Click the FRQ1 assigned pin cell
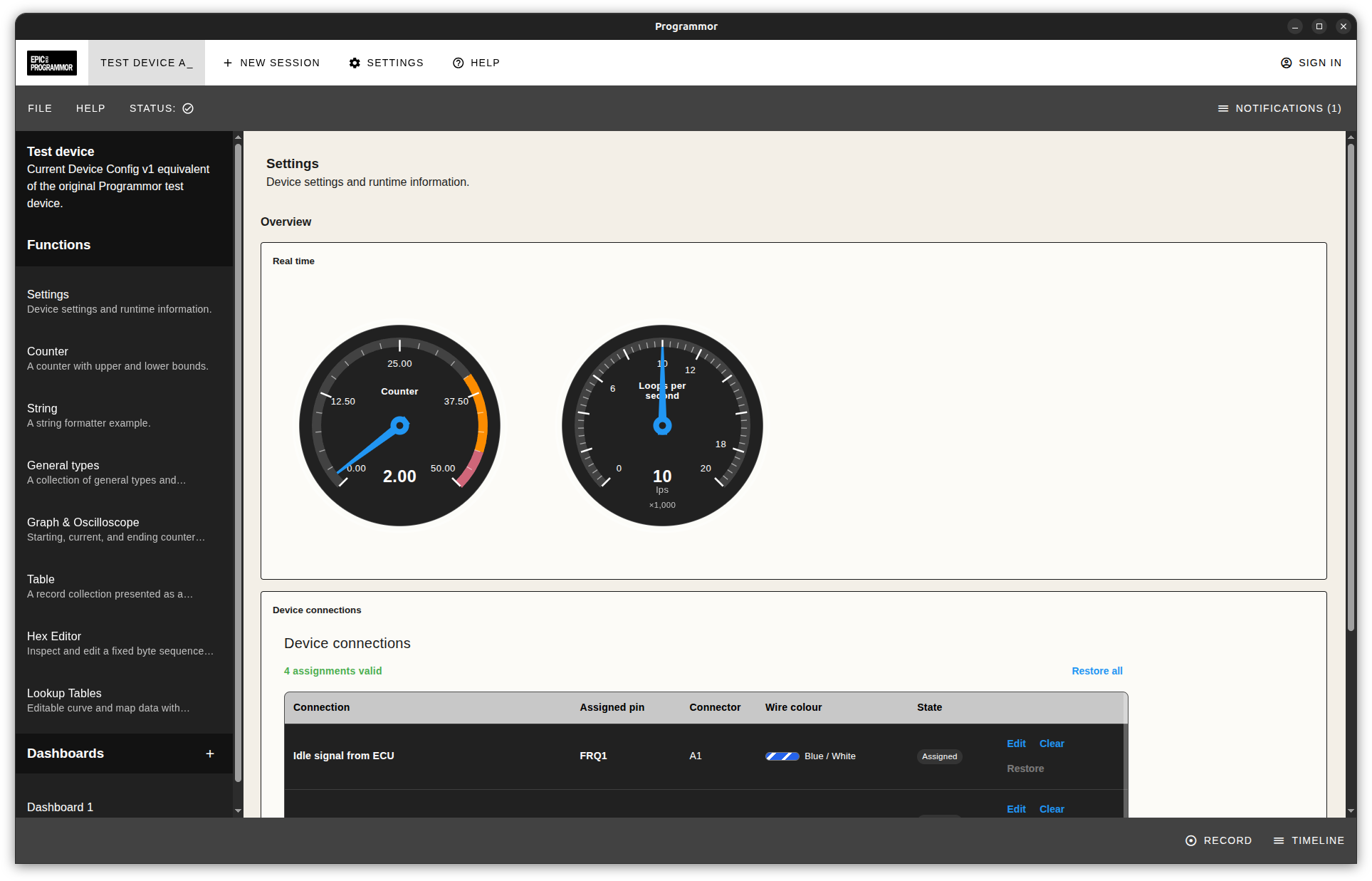 (x=593, y=756)
